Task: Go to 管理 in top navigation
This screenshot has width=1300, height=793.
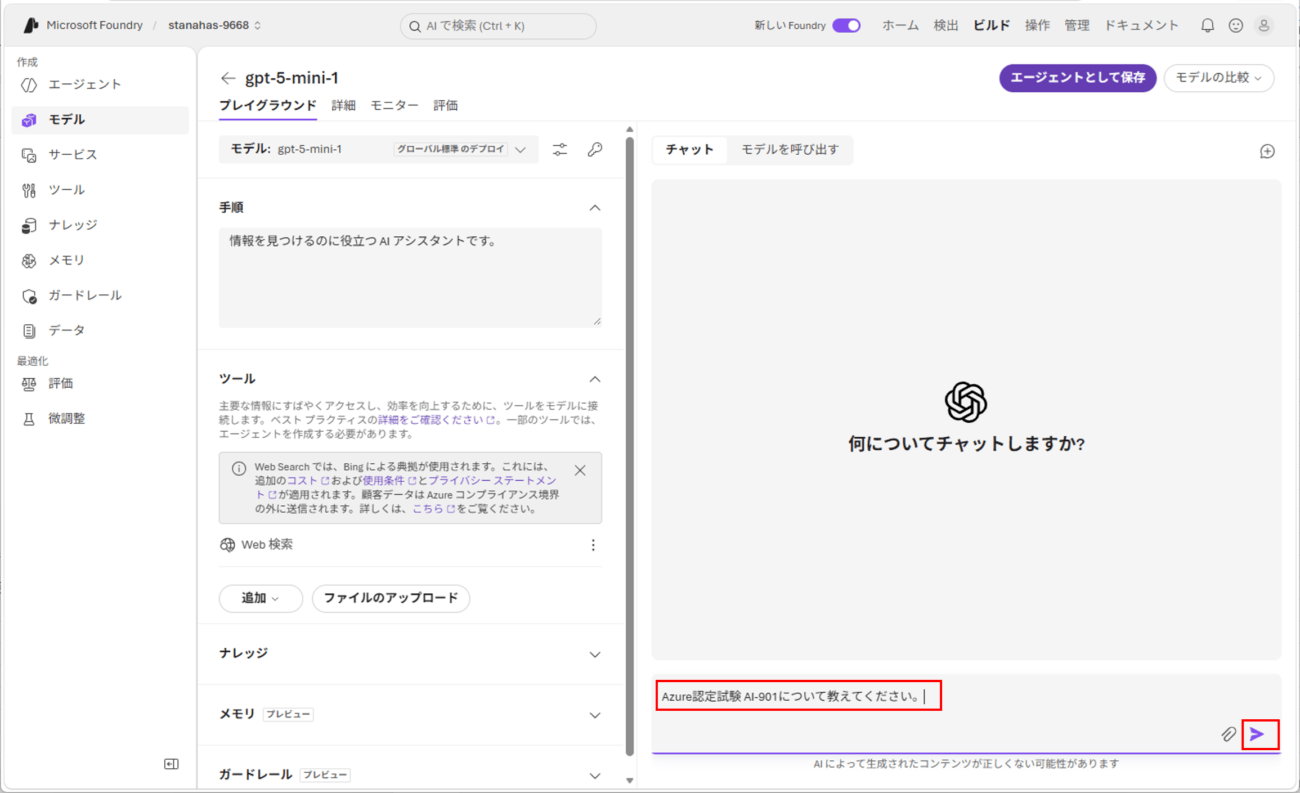Action: (1077, 26)
